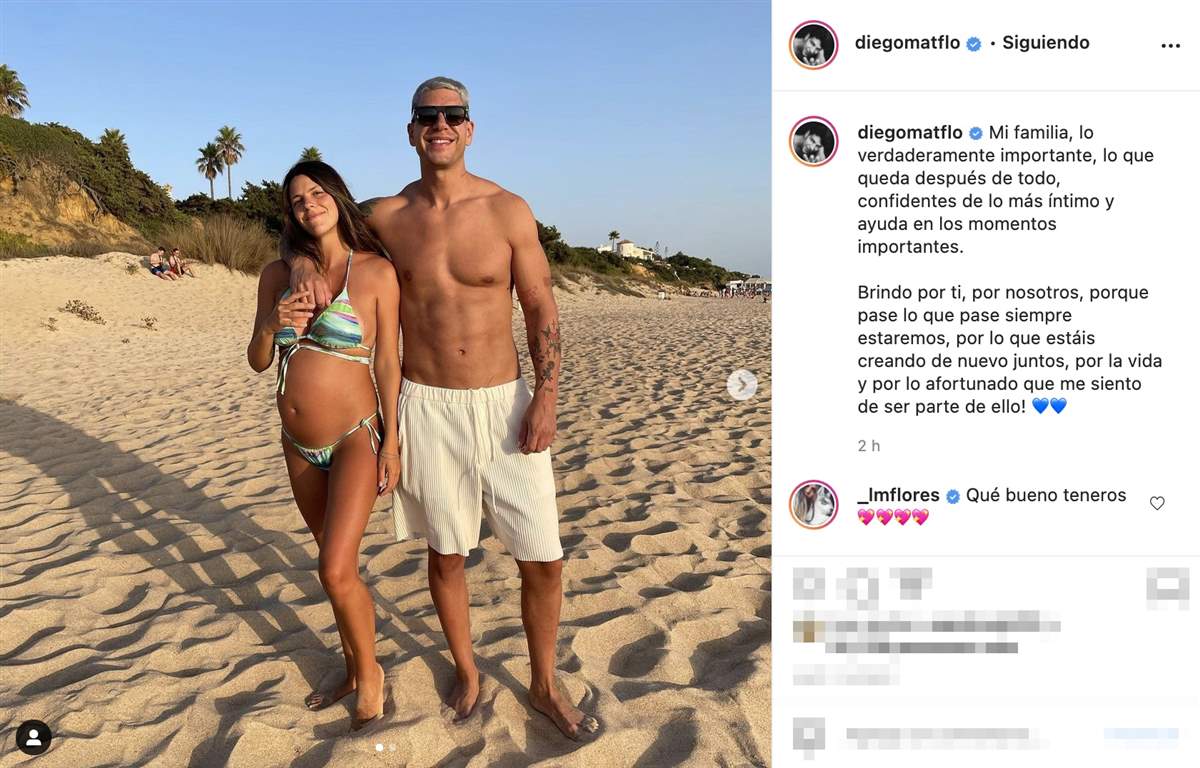Screen dimensions: 1200x768
Task: Click verified badge beside _lmflores name
Action: 953,496
